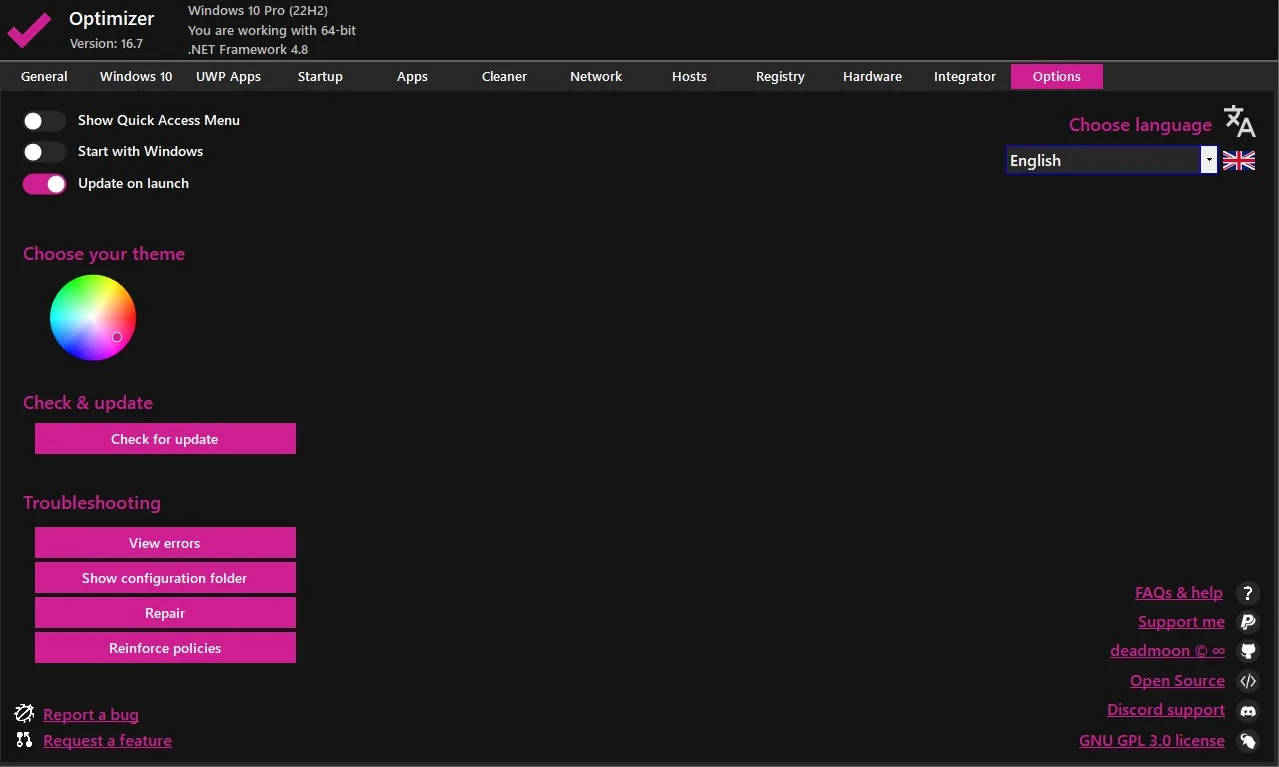Image resolution: width=1279 pixels, height=767 pixels.
Task: Click the bug icon beside Report a bug
Action: pyautogui.click(x=25, y=714)
